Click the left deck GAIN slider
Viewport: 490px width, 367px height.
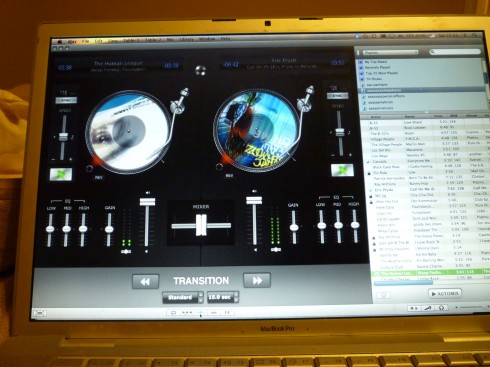coord(109,229)
